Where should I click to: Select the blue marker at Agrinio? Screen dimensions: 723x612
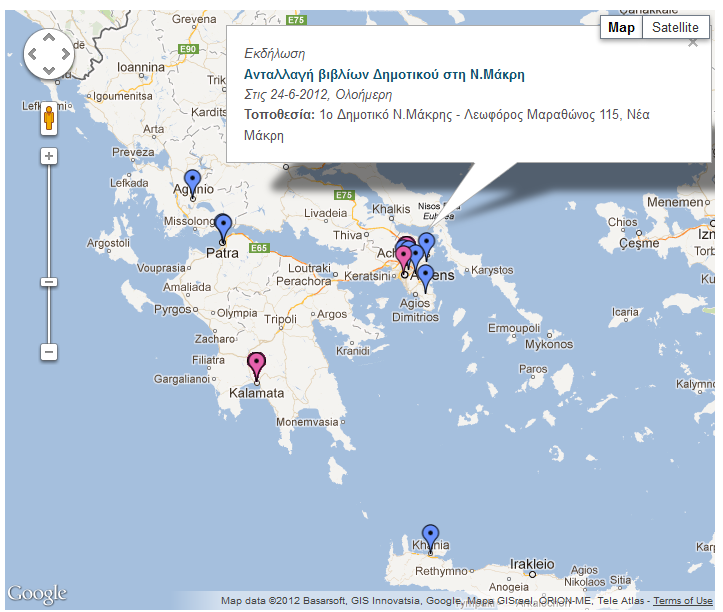point(193,183)
